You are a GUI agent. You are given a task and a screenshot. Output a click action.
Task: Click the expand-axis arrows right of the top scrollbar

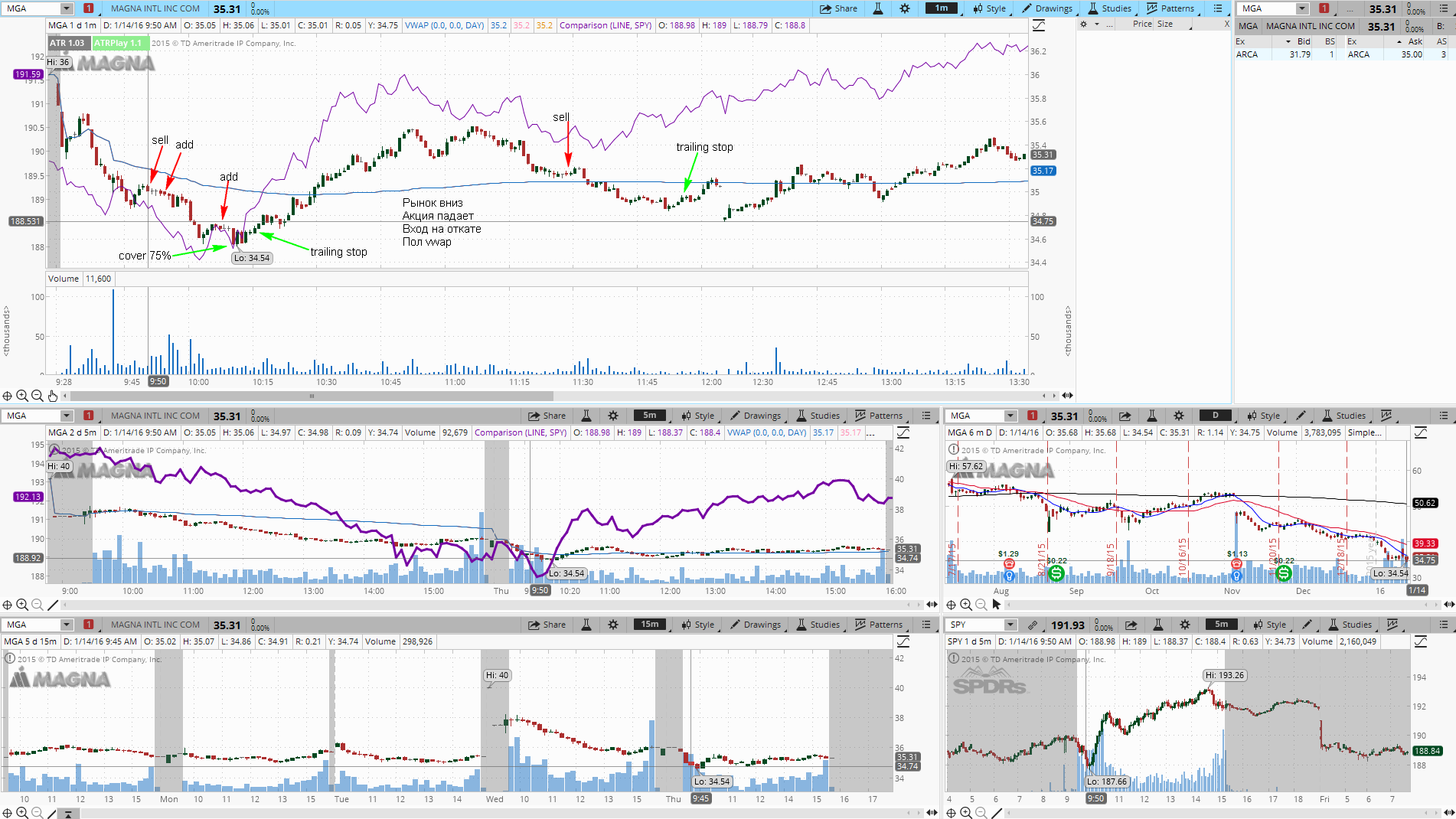point(1067,396)
